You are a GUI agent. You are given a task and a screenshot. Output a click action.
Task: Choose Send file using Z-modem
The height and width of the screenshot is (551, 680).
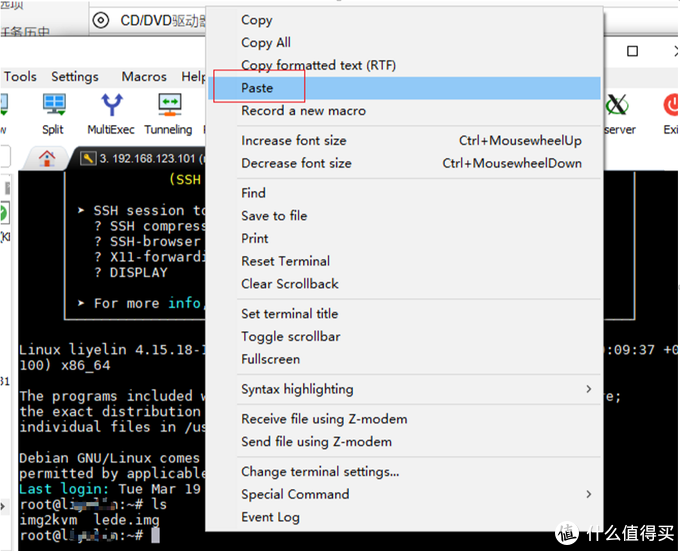(x=404, y=442)
